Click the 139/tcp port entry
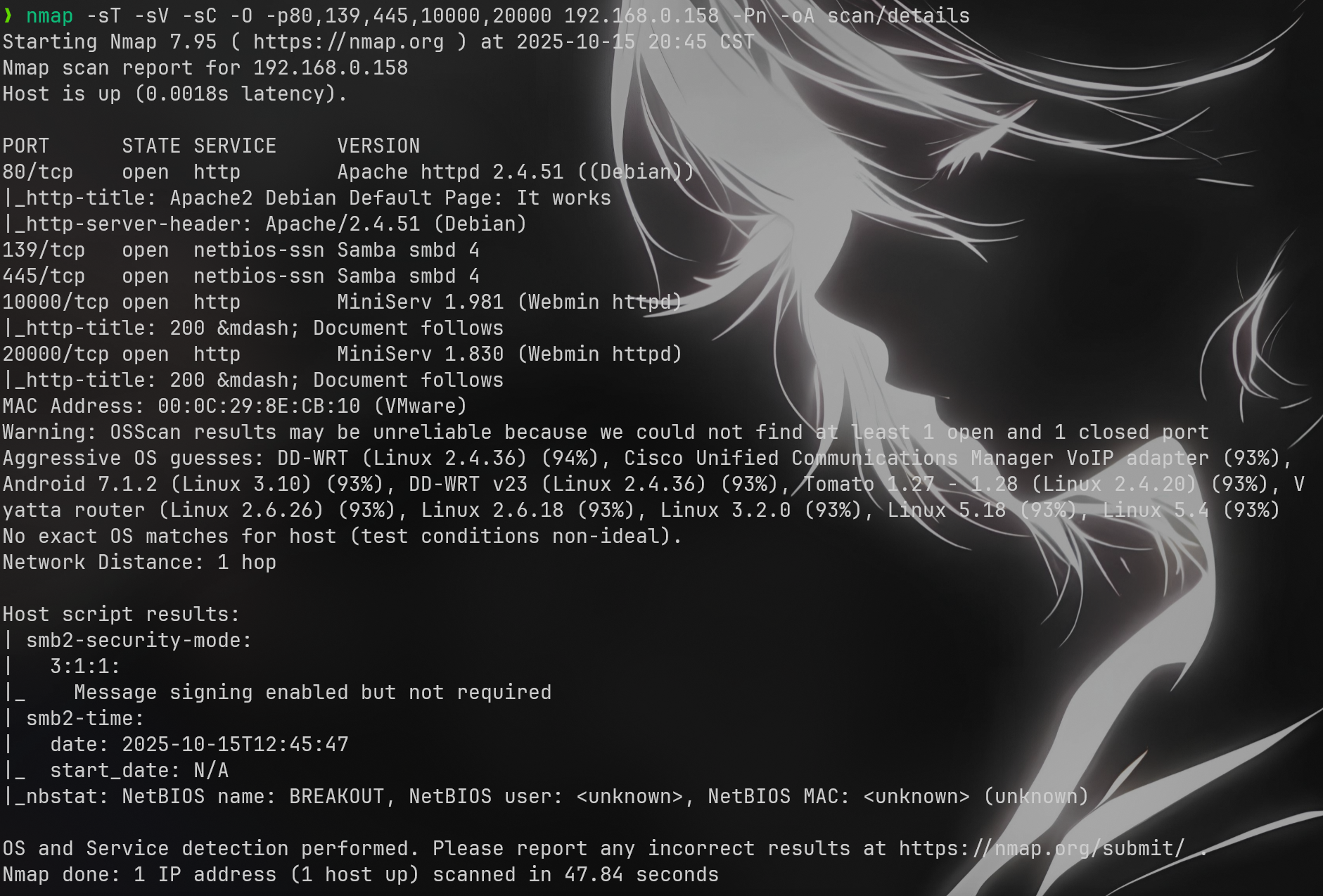The image size is (1323, 896). (44, 250)
